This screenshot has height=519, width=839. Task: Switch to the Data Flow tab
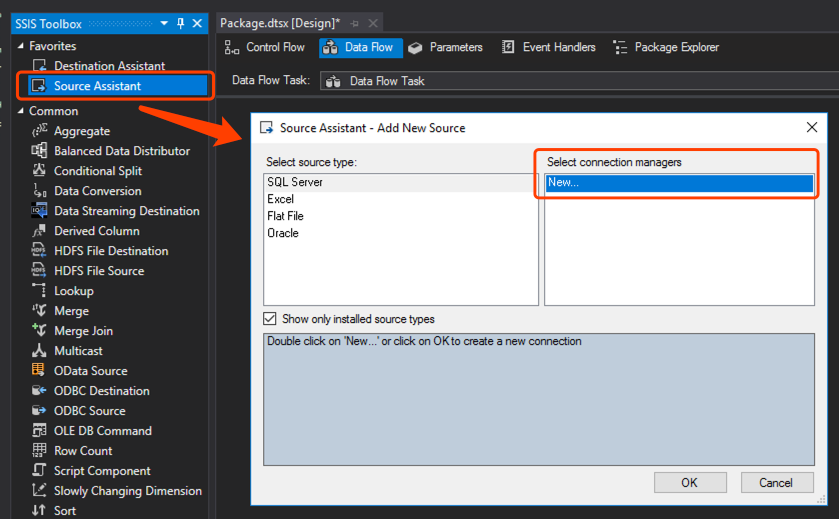(x=361, y=47)
